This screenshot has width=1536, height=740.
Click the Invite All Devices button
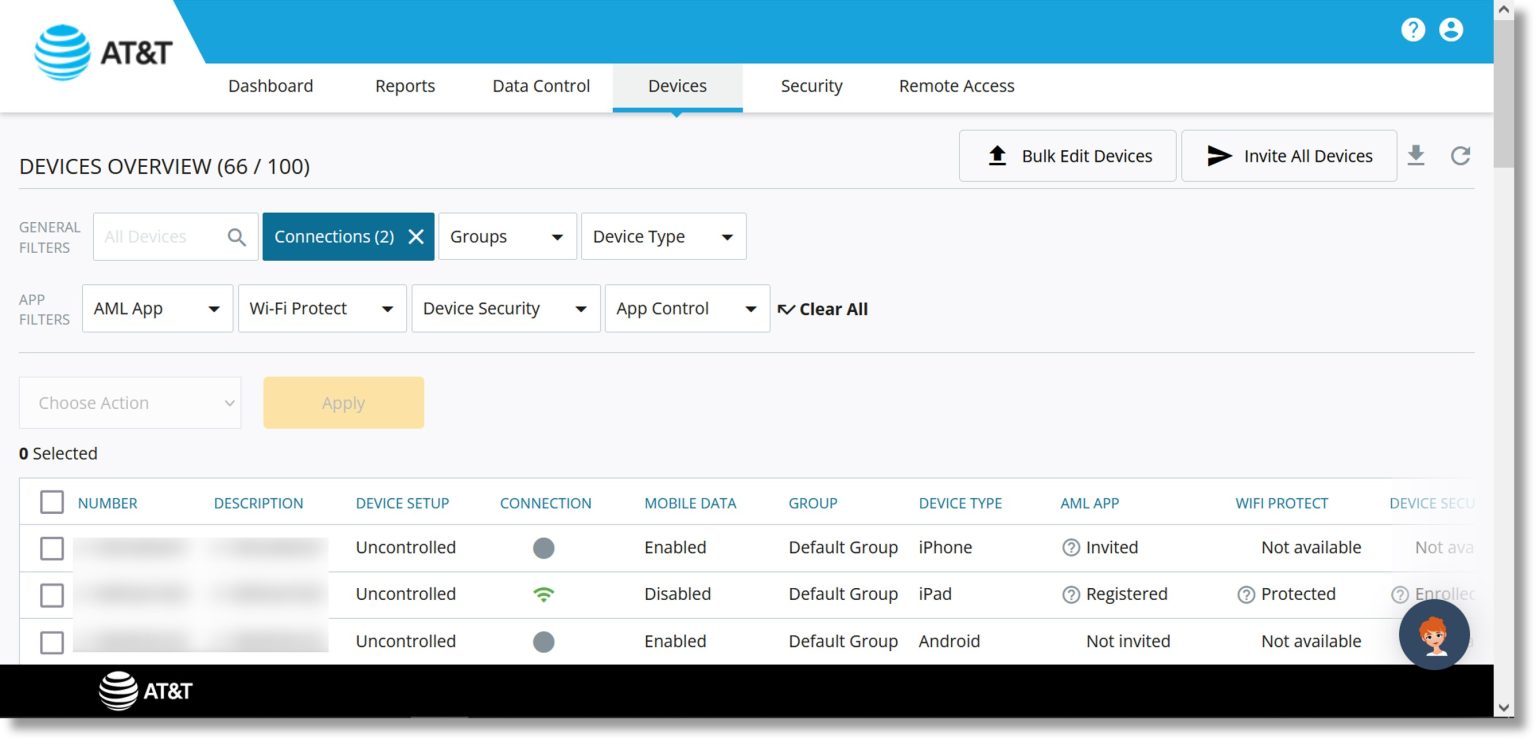pyautogui.click(x=1289, y=155)
